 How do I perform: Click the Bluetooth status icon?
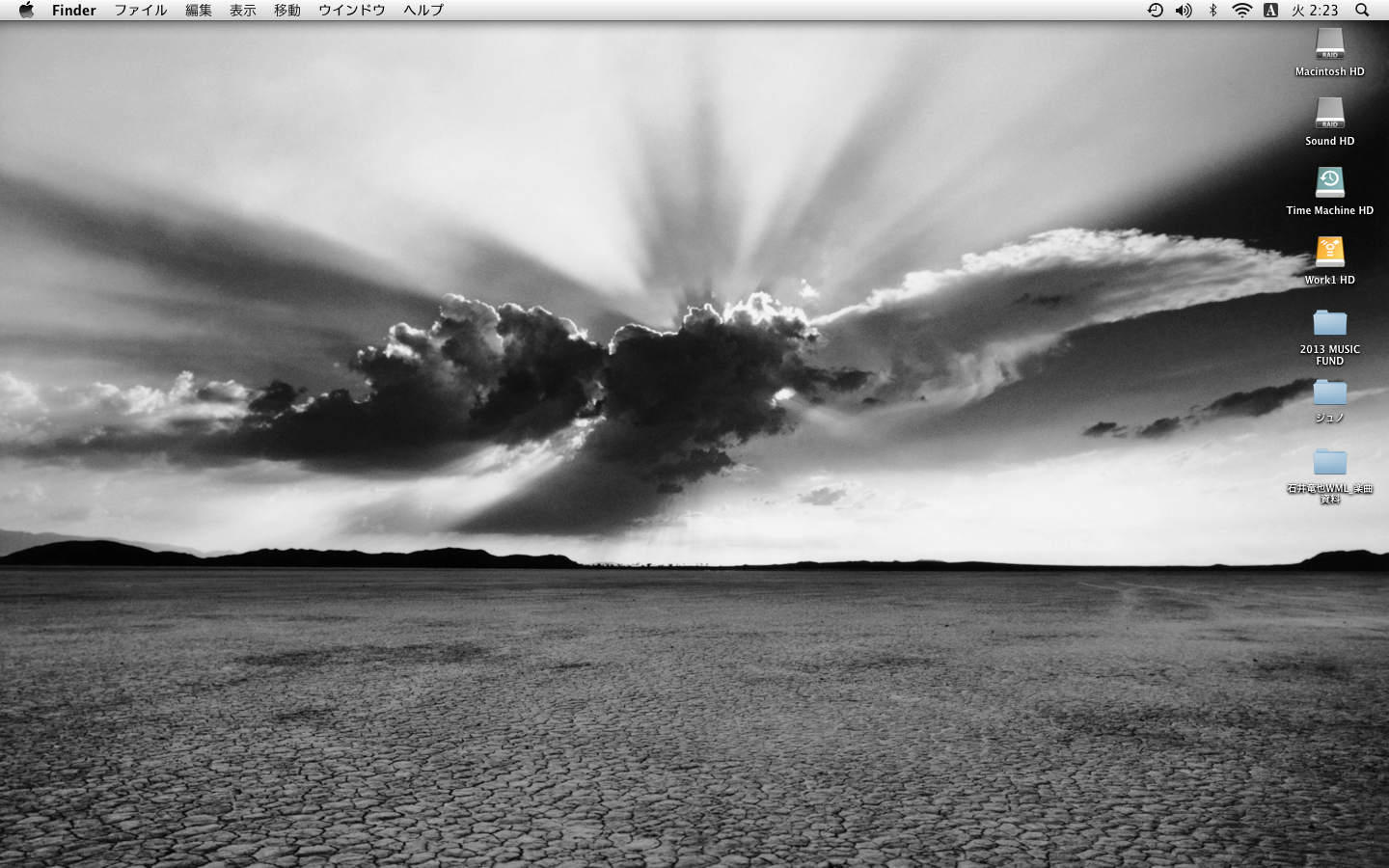(1213, 10)
